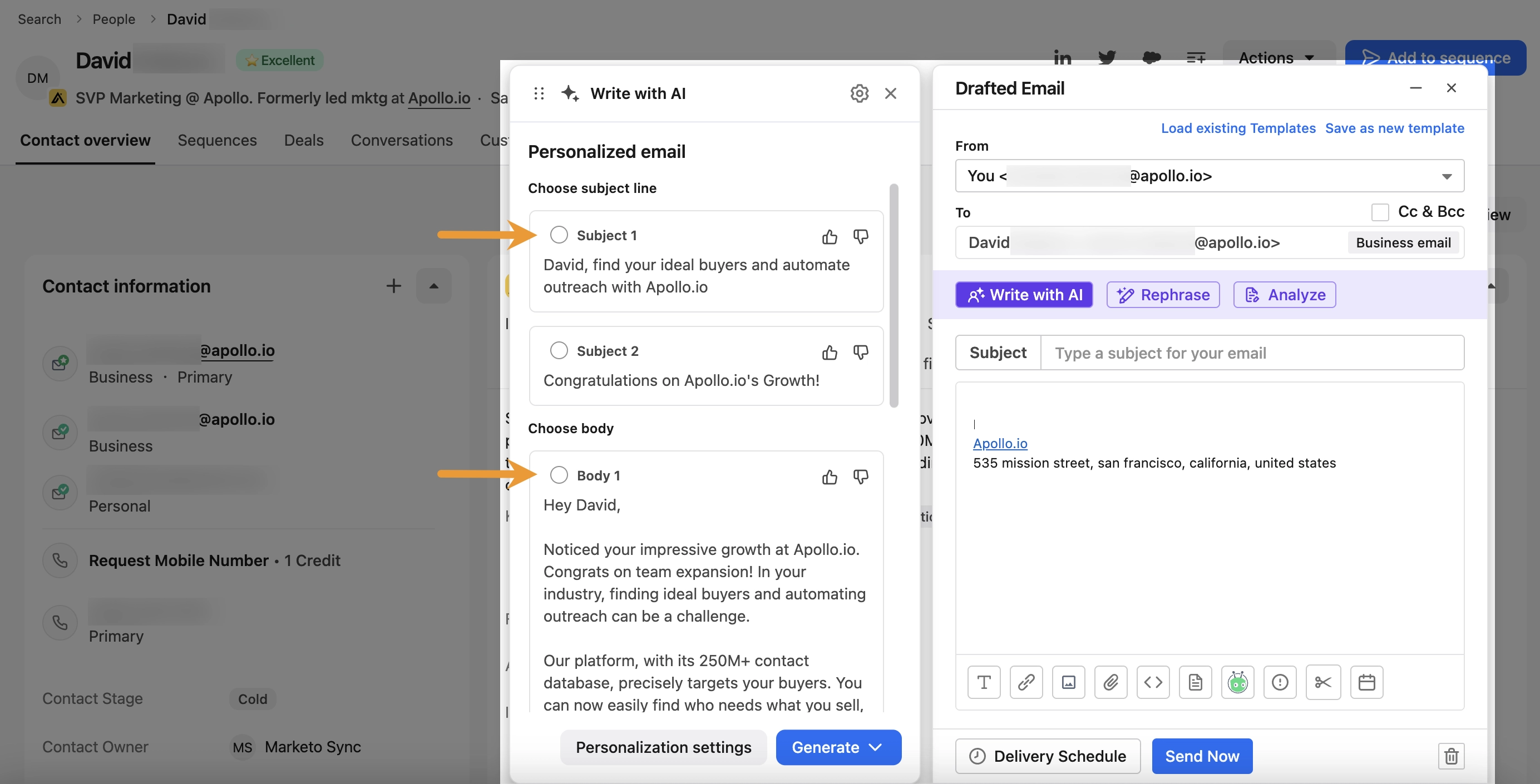
Task: Click the Send Now button
Action: (1202, 756)
